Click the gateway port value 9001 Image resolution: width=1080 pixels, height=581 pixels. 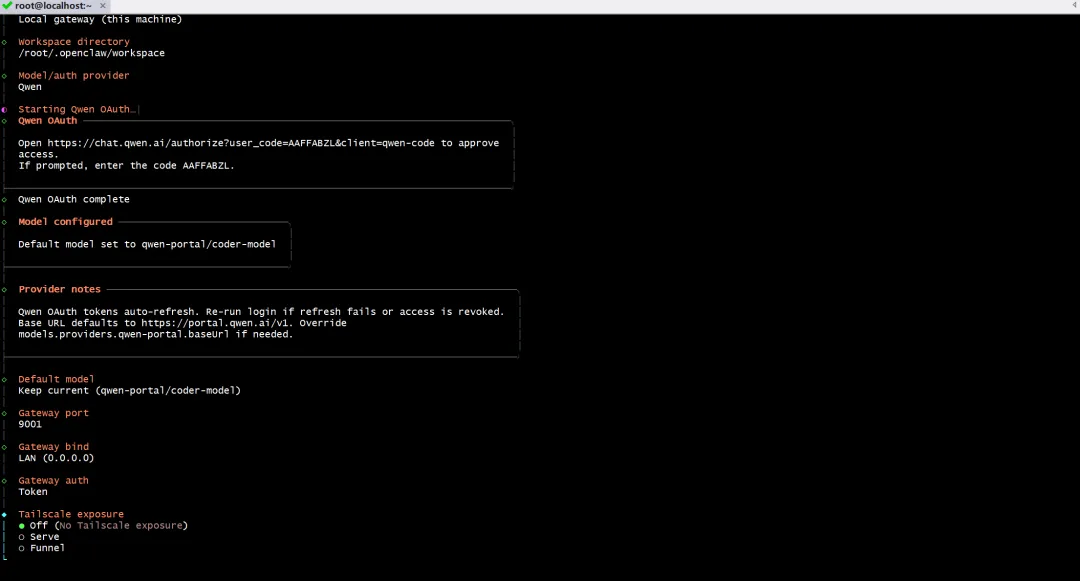click(x=30, y=424)
